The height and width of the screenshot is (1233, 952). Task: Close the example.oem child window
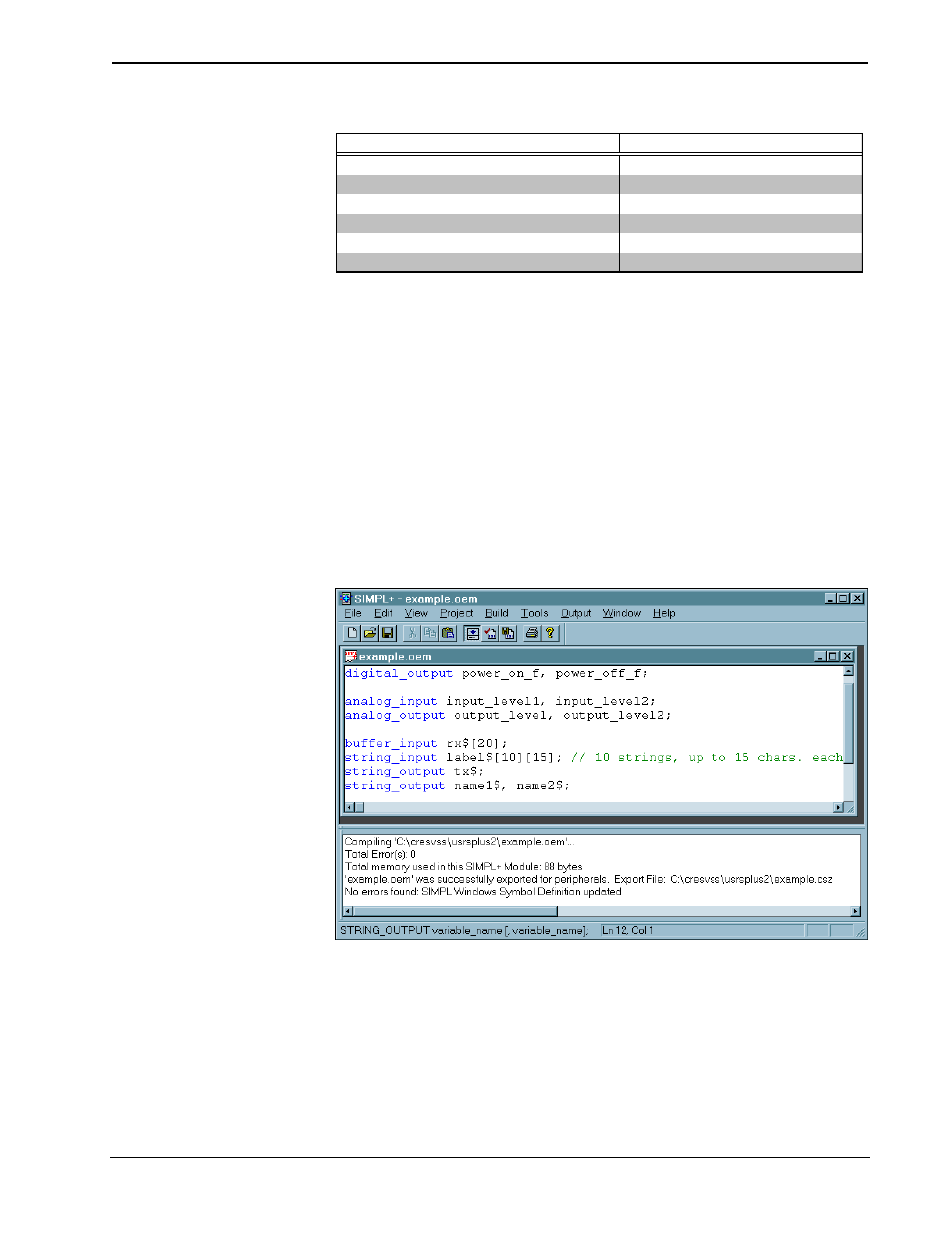pos(847,656)
